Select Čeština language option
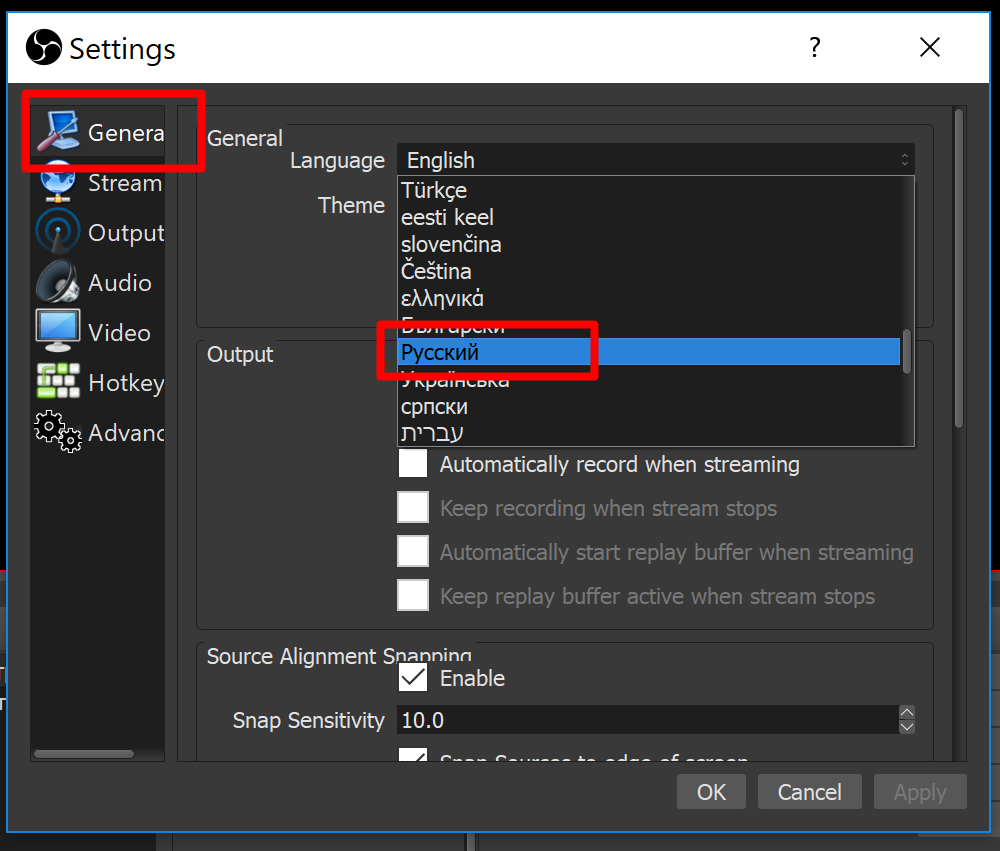 pyautogui.click(x=436, y=271)
